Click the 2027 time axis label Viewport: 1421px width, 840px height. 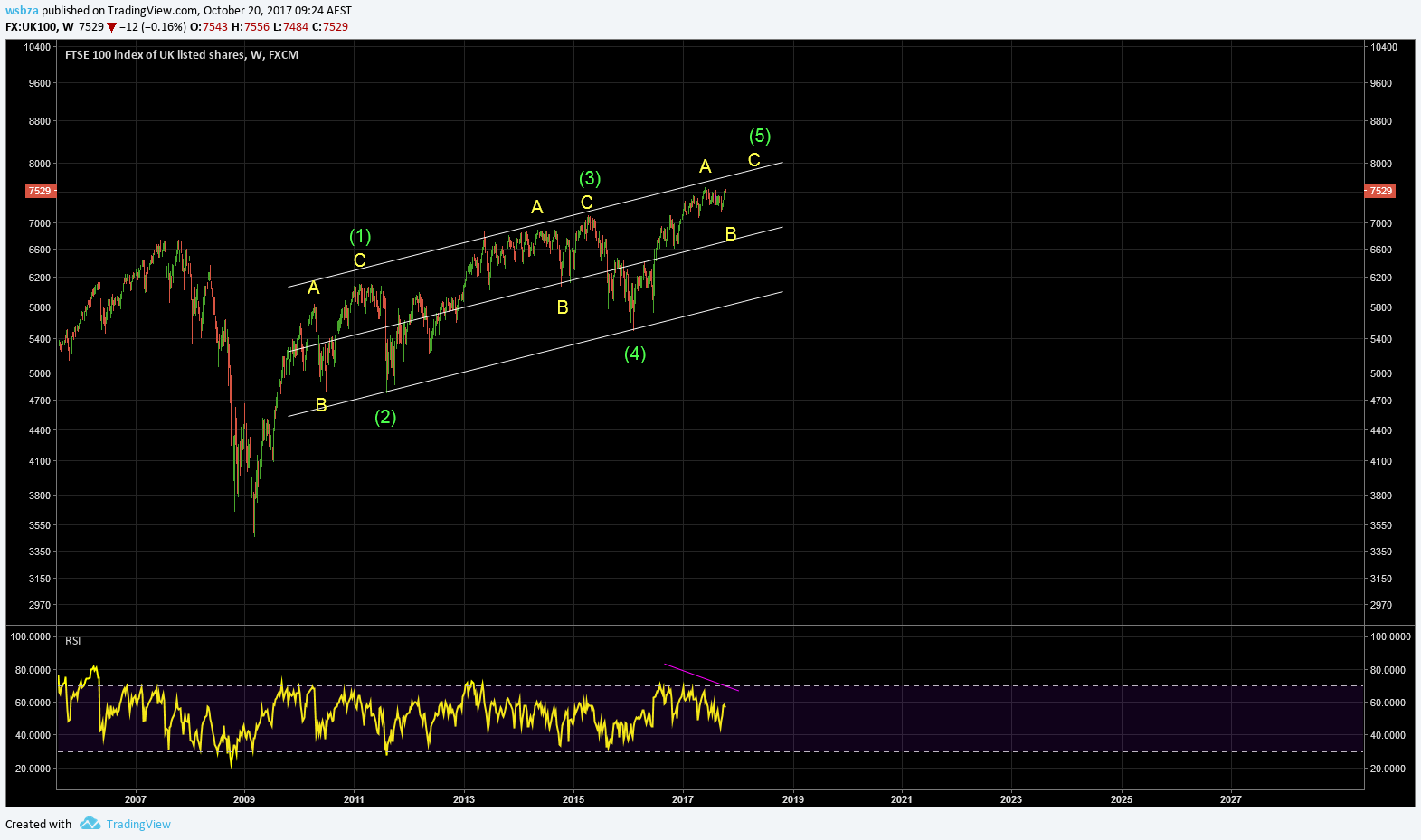[x=1231, y=799]
